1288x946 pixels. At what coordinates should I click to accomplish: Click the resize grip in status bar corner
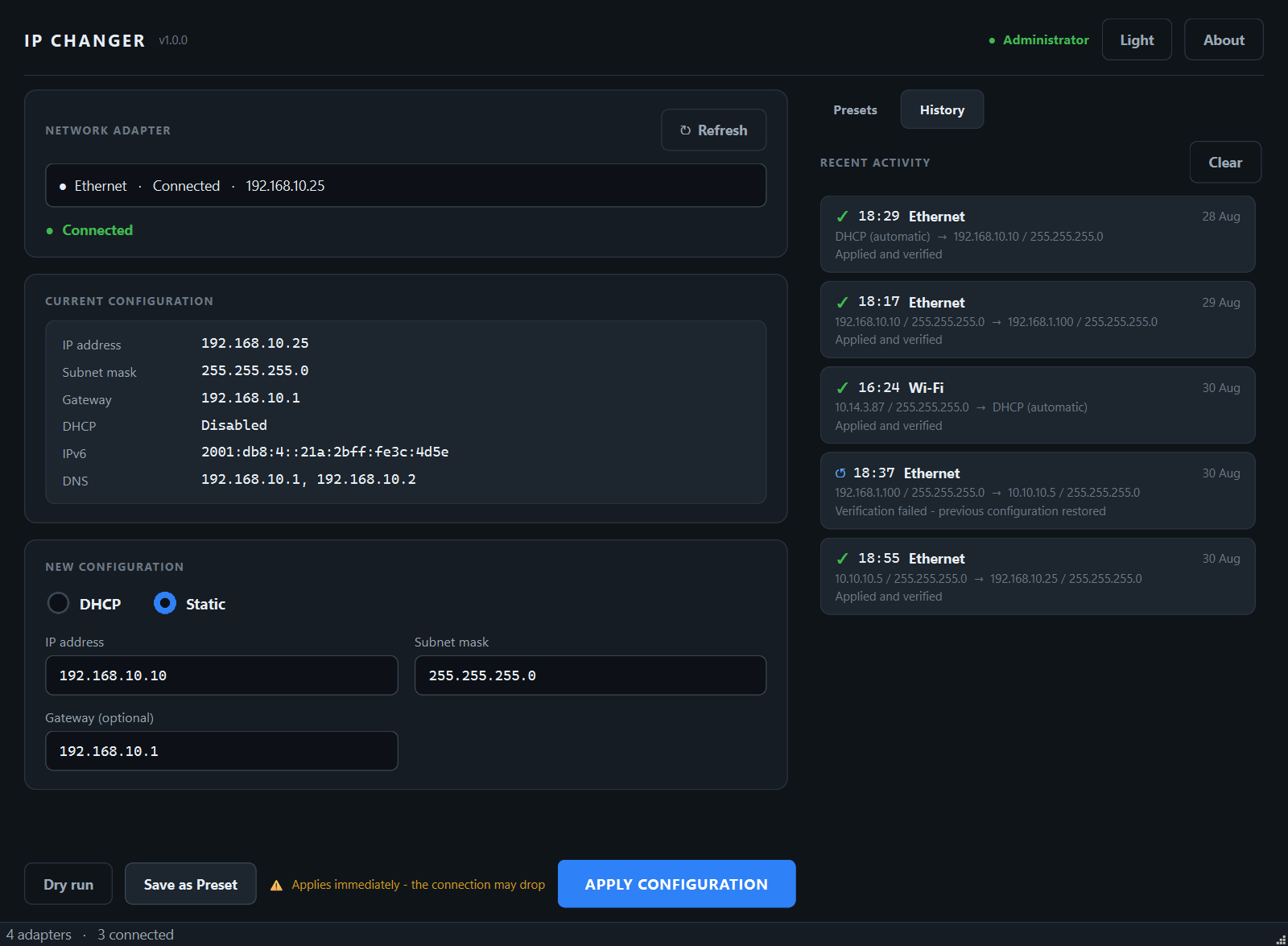tap(1281, 940)
